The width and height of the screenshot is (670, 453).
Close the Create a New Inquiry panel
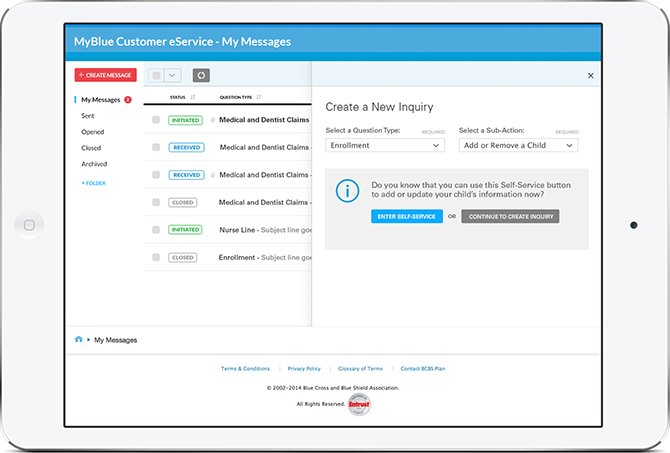[x=591, y=76]
